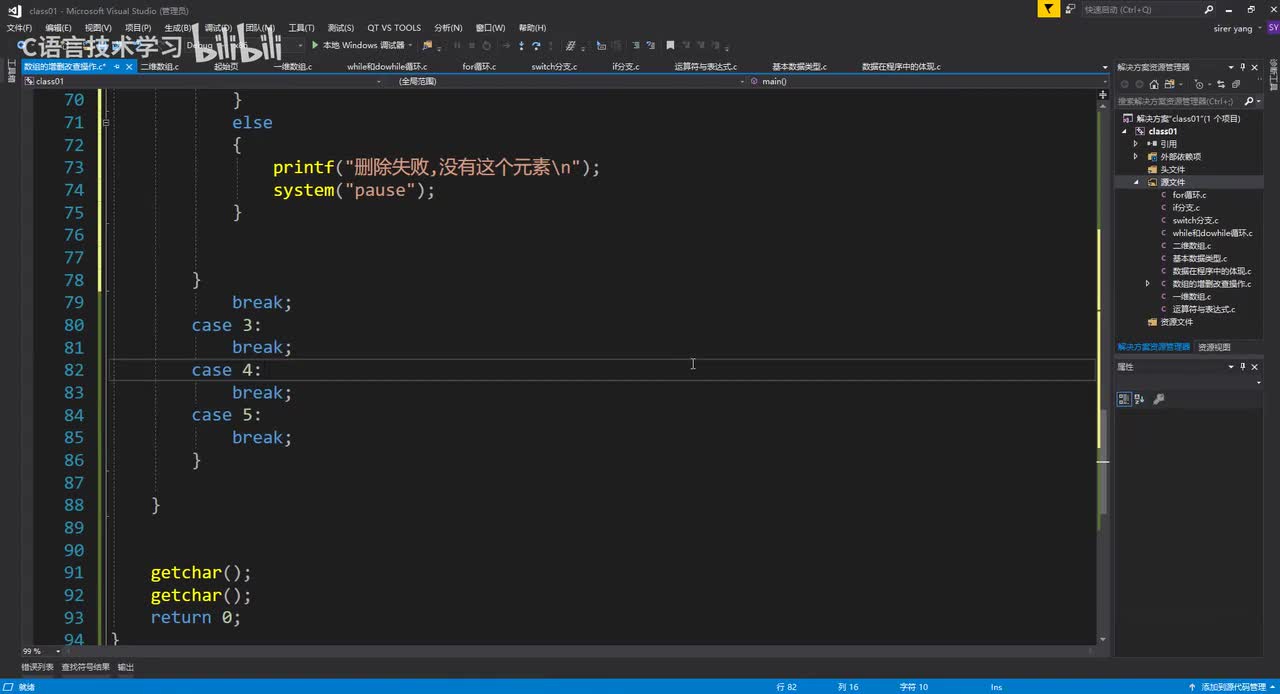
Task: Select the 头文件 folder in Solution Explorer
Action: point(1172,170)
